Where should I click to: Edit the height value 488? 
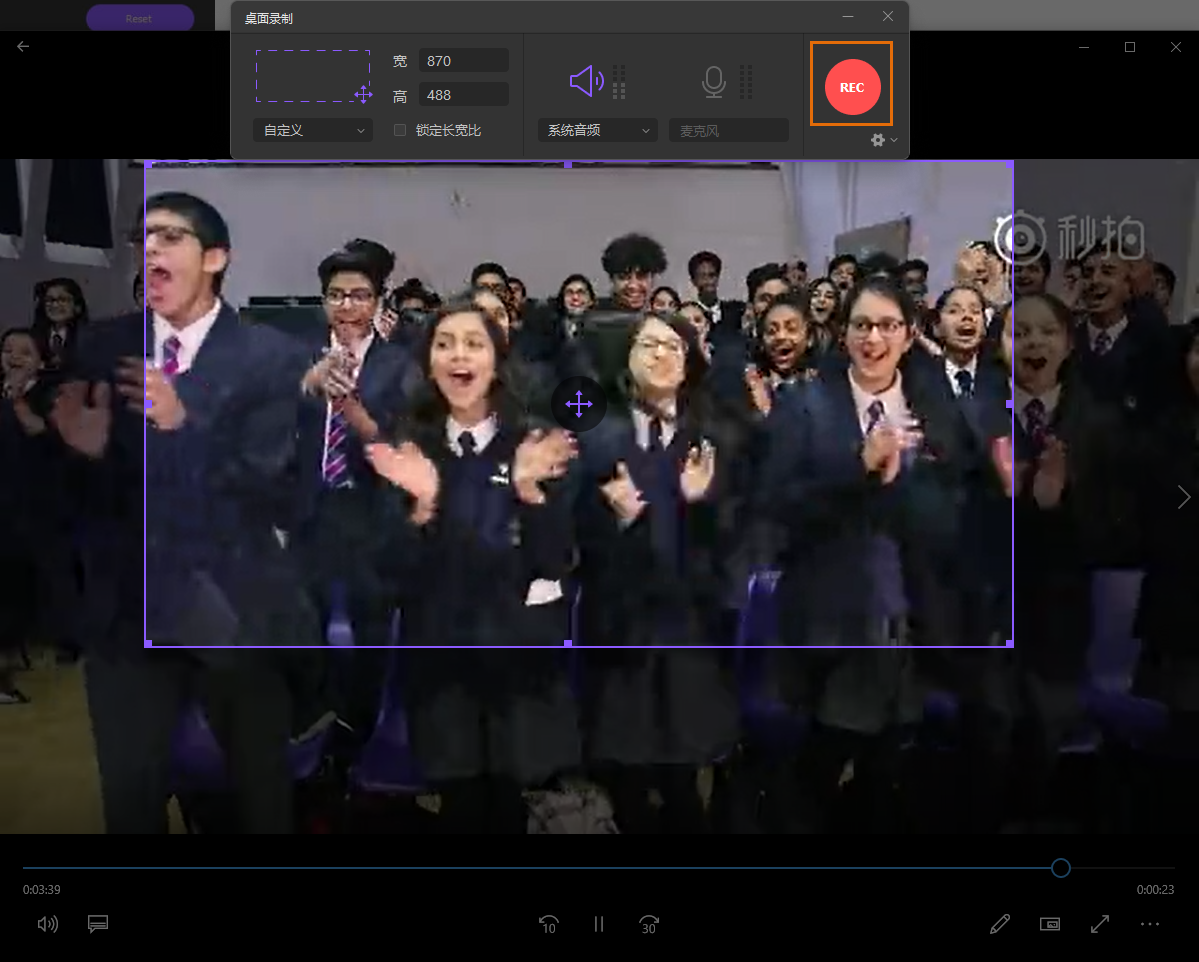click(463, 95)
